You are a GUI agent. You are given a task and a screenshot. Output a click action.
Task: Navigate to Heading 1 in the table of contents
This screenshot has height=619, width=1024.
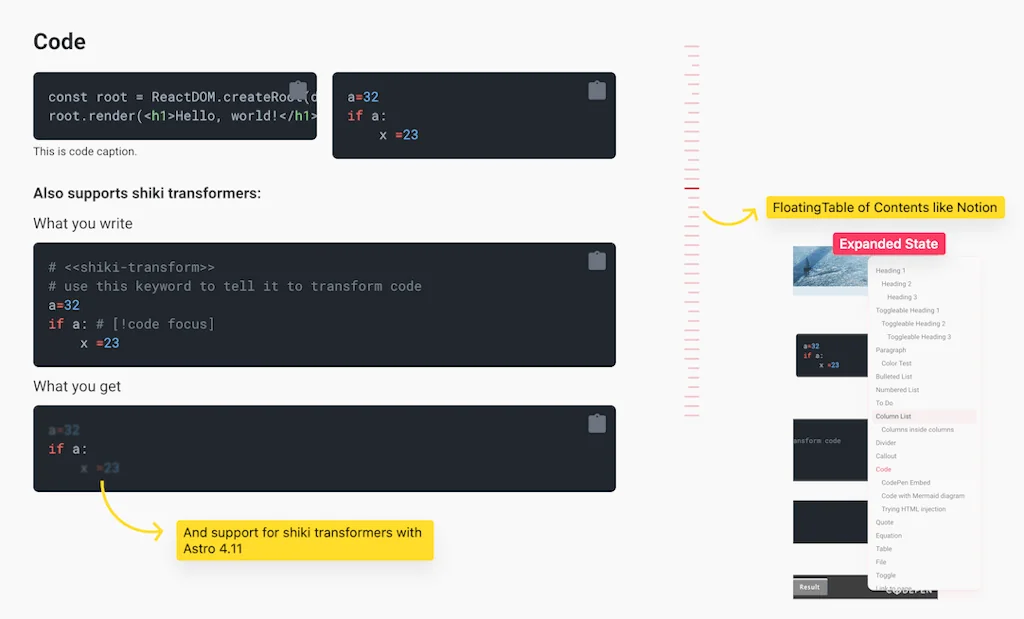(888, 270)
